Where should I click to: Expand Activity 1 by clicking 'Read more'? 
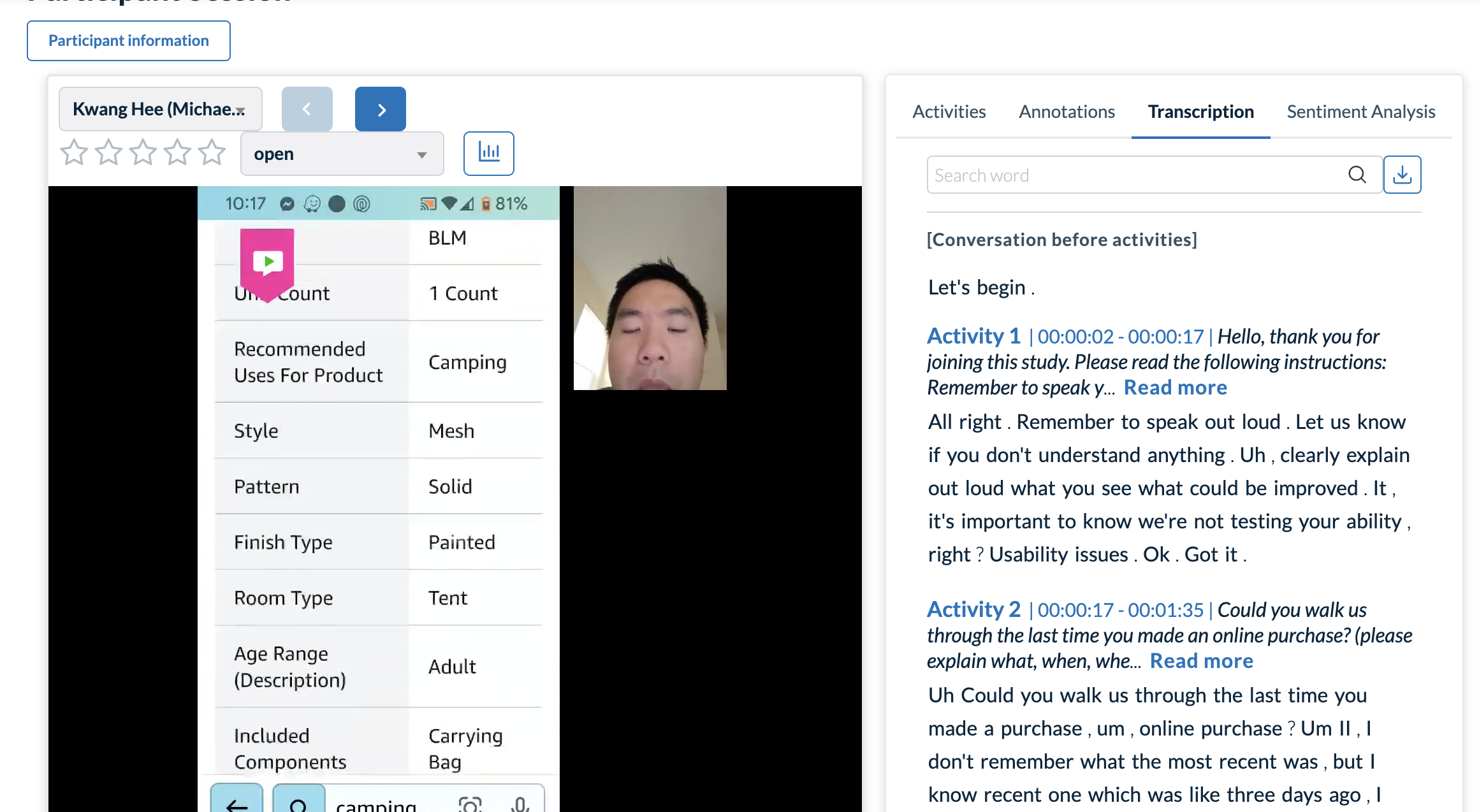pos(1175,387)
